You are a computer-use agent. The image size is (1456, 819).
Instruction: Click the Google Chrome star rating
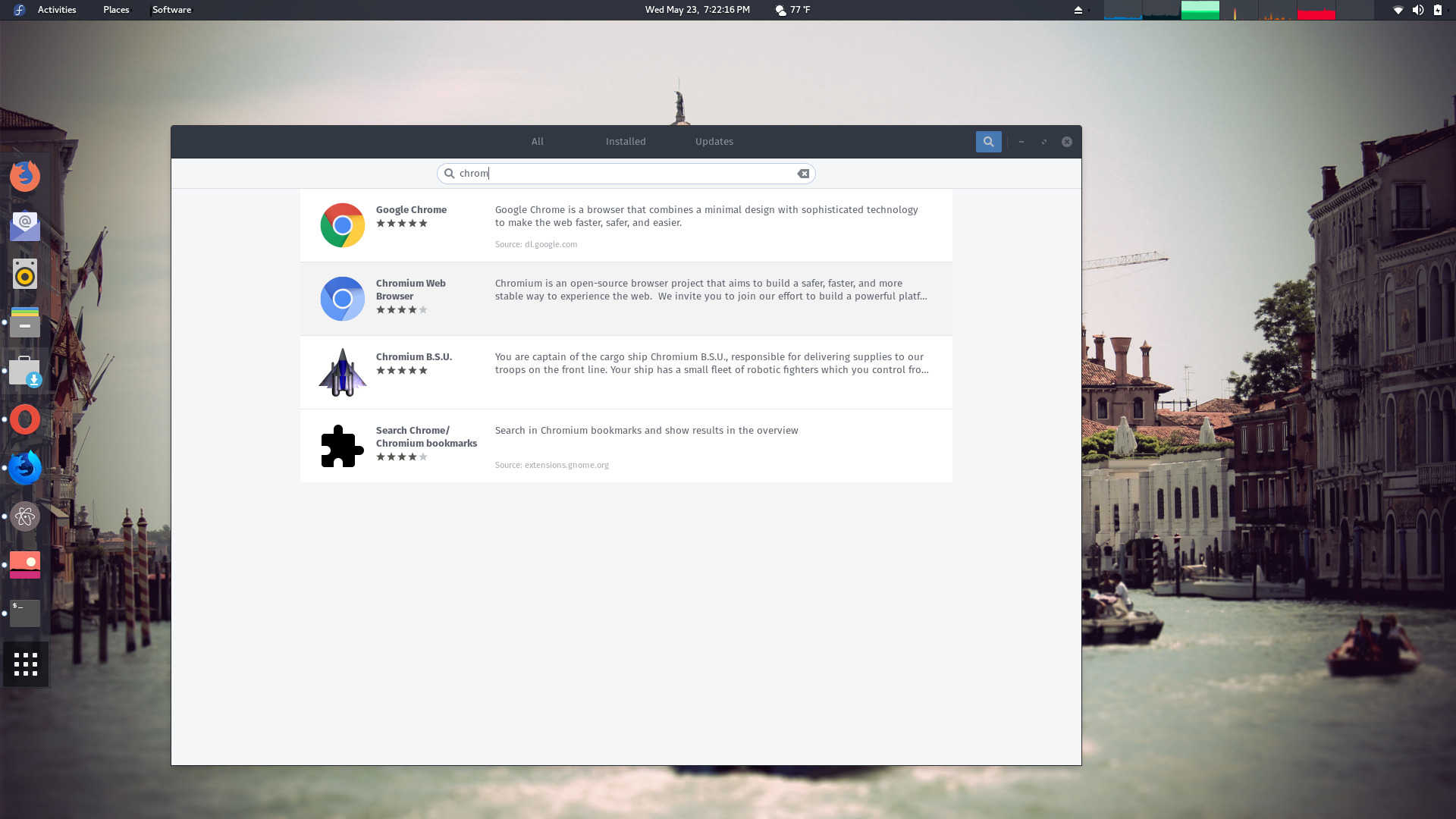pos(402,224)
